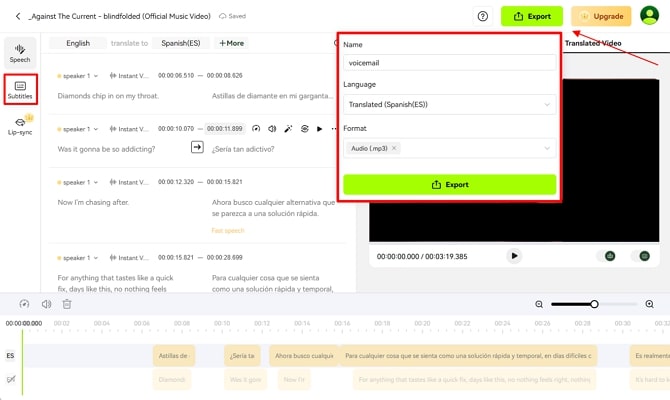
Task: Click the 'Fast speech' warning label
Action: pos(228,231)
